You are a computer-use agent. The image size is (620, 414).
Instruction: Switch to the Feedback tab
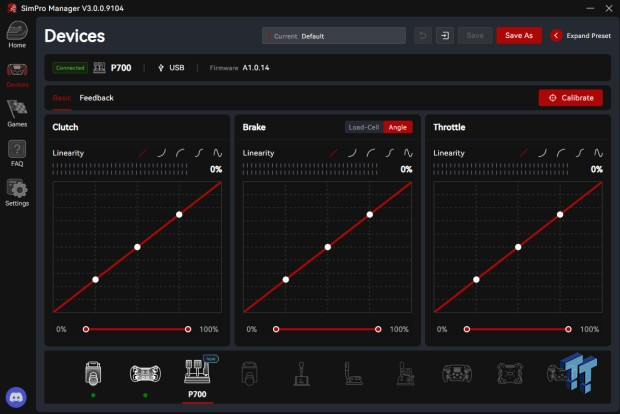96,98
